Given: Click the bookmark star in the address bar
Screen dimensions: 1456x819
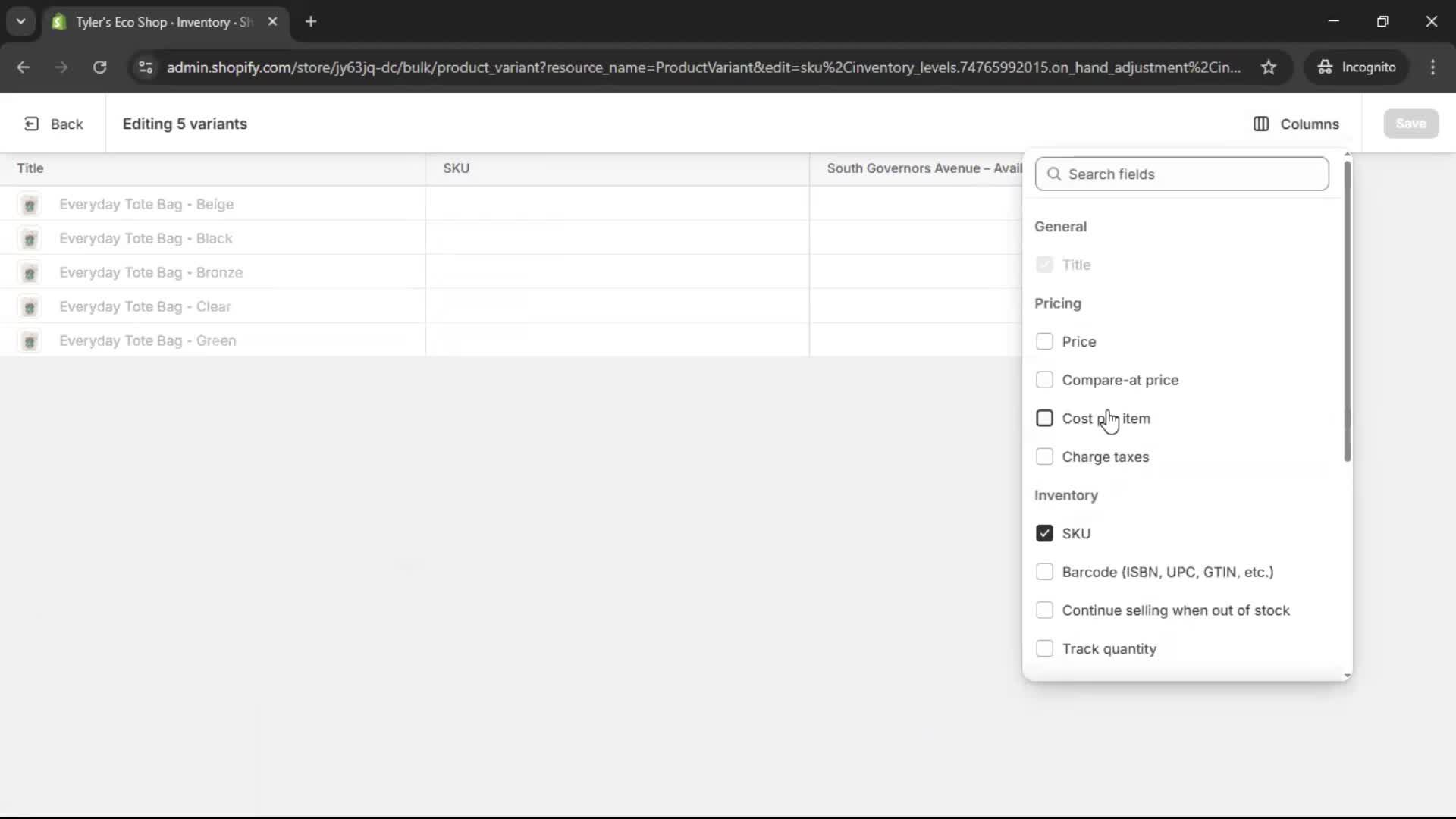Looking at the screenshot, I should point(1269,67).
